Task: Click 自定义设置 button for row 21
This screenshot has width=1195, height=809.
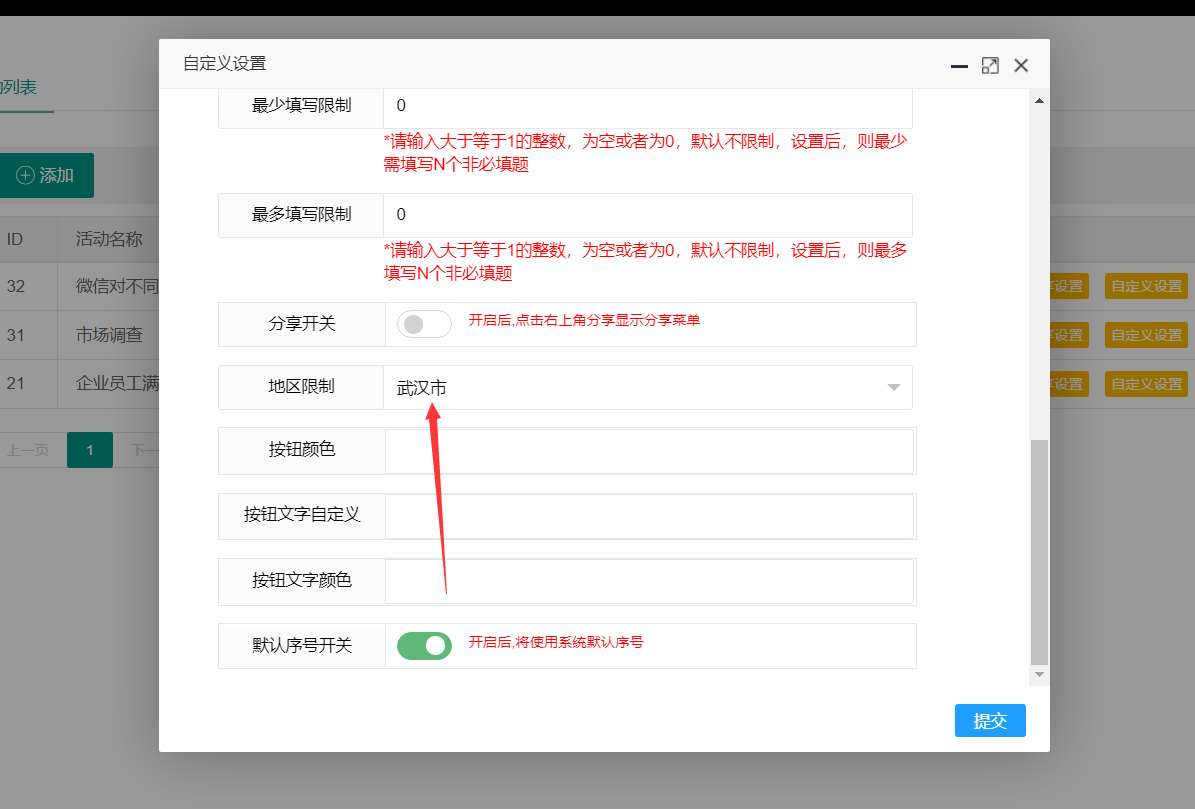Action: click(1146, 384)
